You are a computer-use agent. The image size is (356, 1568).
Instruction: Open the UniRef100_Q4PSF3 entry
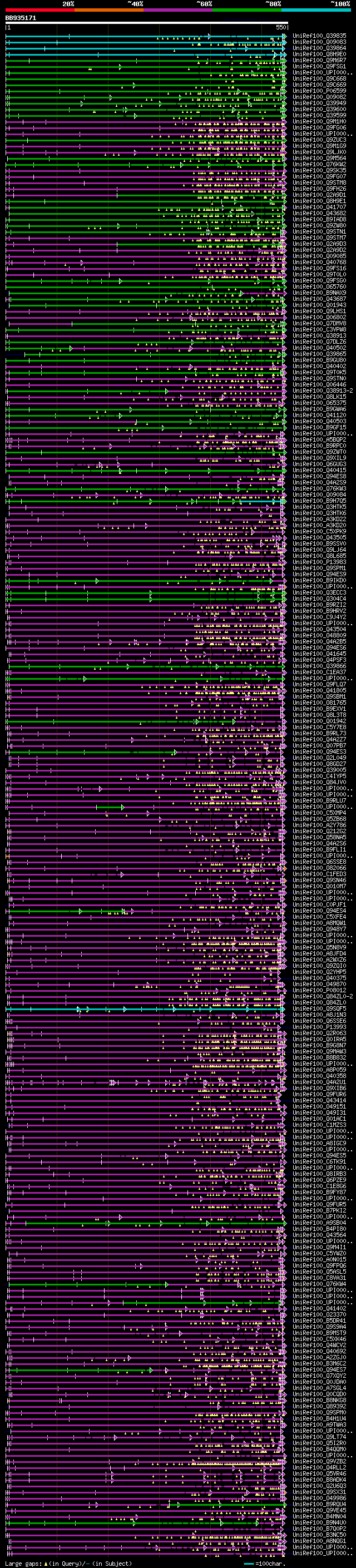(x=319, y=660)
